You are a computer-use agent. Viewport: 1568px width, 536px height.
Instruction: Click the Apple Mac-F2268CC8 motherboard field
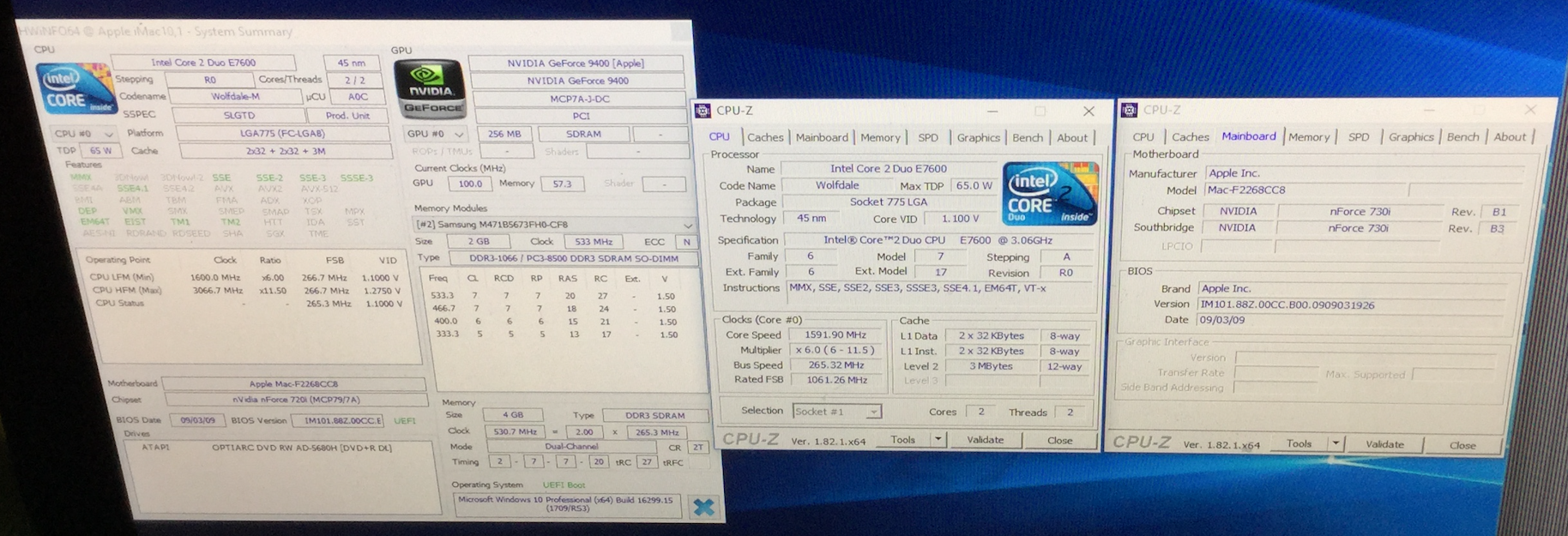(293, 384)
